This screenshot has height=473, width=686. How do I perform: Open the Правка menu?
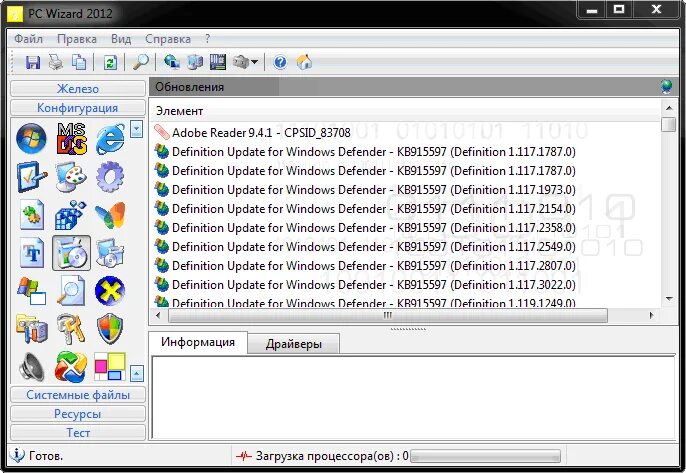[x=77, y=39]
